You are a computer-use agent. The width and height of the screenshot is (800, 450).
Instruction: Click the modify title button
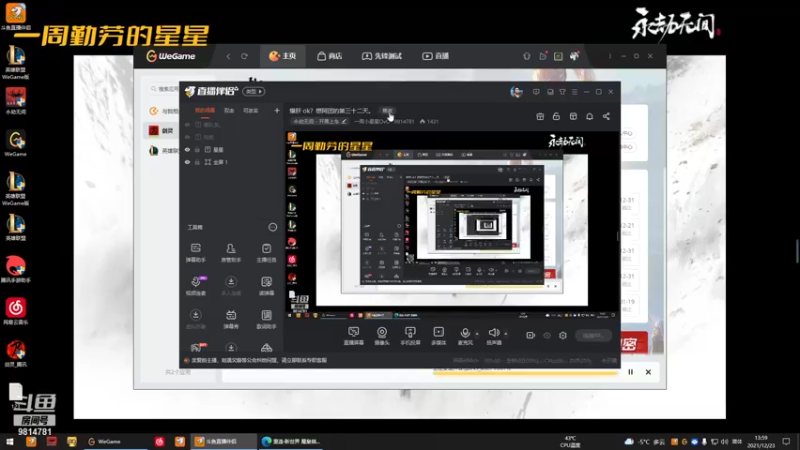pyautogui.click(x=388, y=110)
